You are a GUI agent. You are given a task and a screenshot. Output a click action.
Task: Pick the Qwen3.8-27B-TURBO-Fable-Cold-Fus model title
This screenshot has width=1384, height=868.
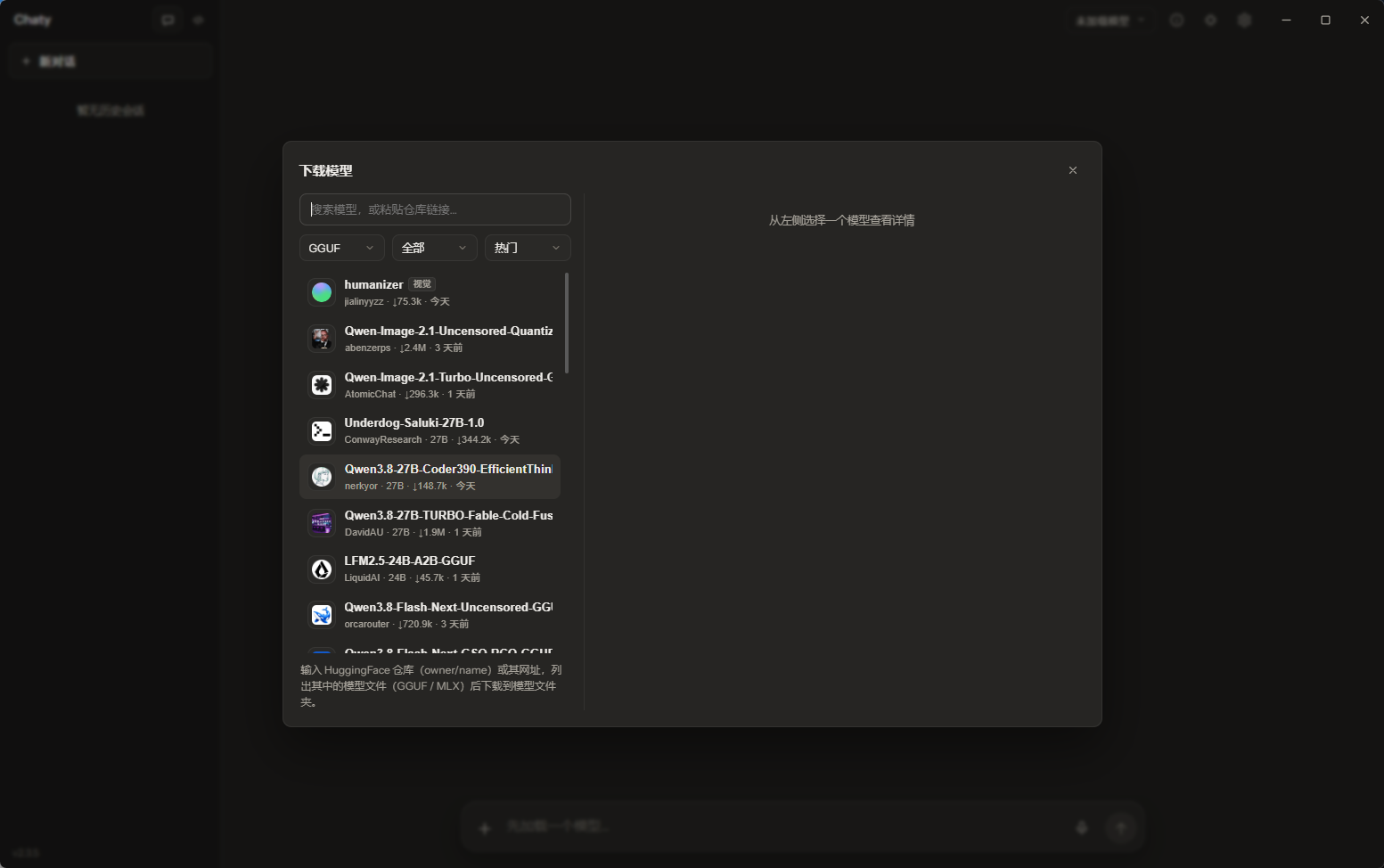click(448, 515)
